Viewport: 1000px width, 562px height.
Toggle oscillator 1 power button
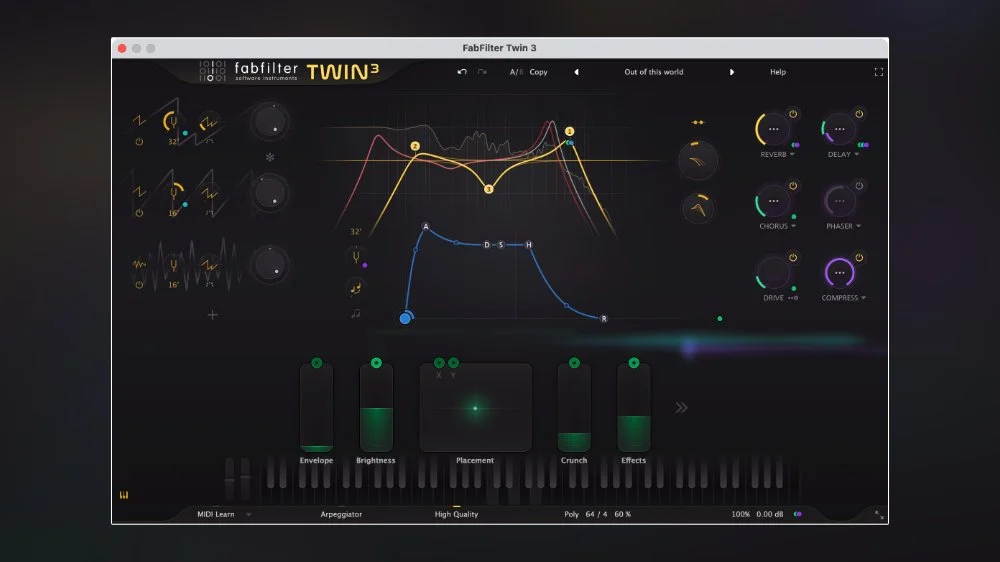(139, 142)
